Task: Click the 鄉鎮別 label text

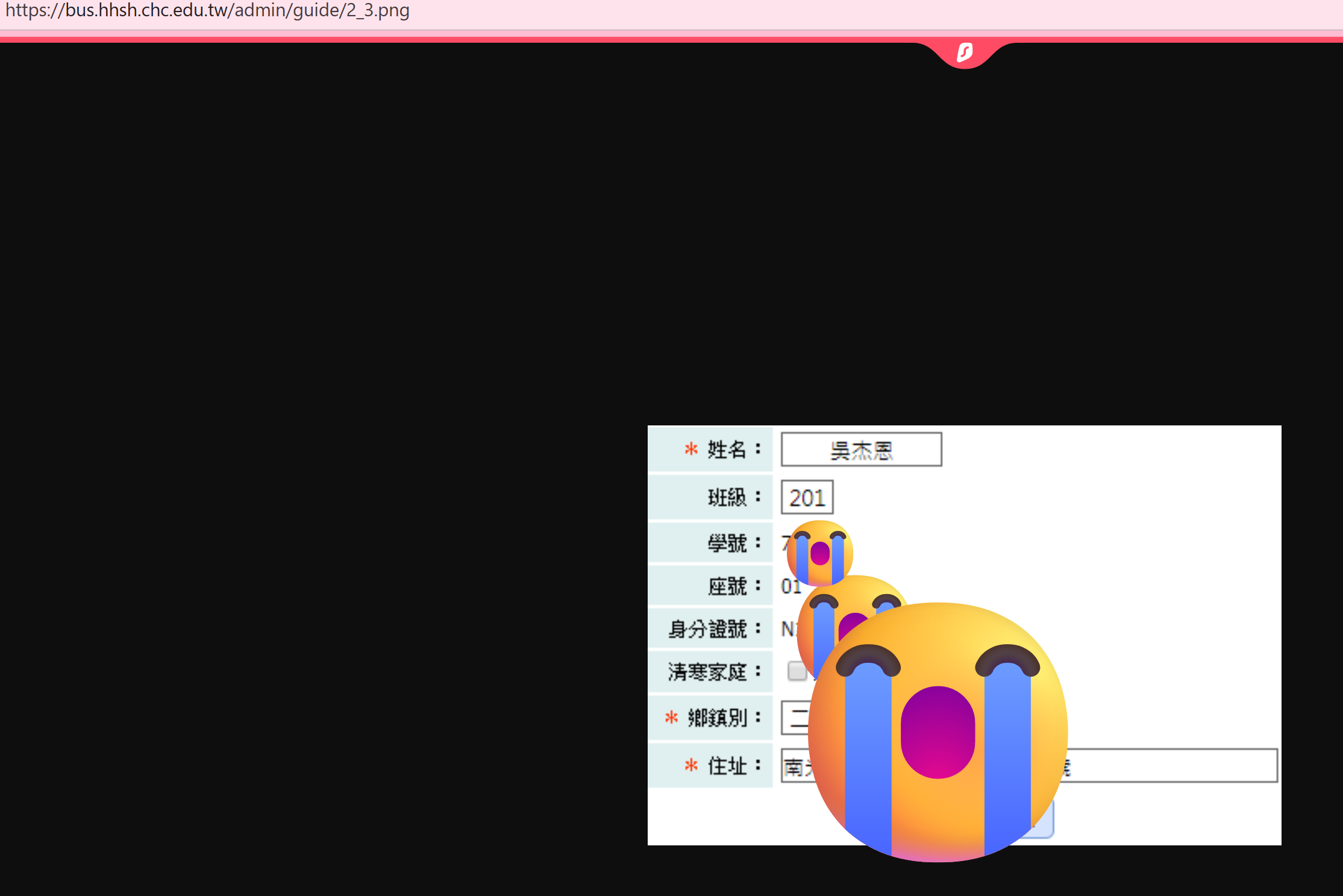Action: (x=717, y=718)
